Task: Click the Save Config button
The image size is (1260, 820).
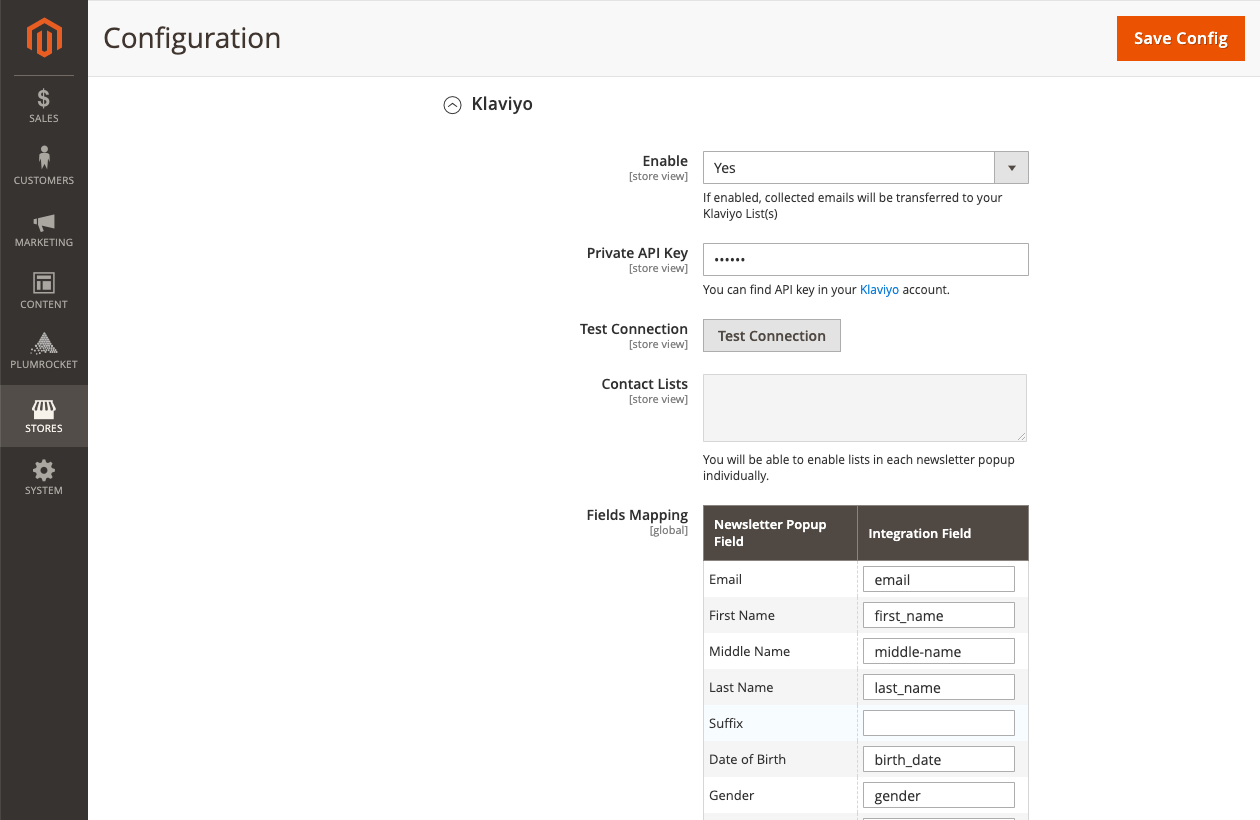Action: (x=1180, y=38)
